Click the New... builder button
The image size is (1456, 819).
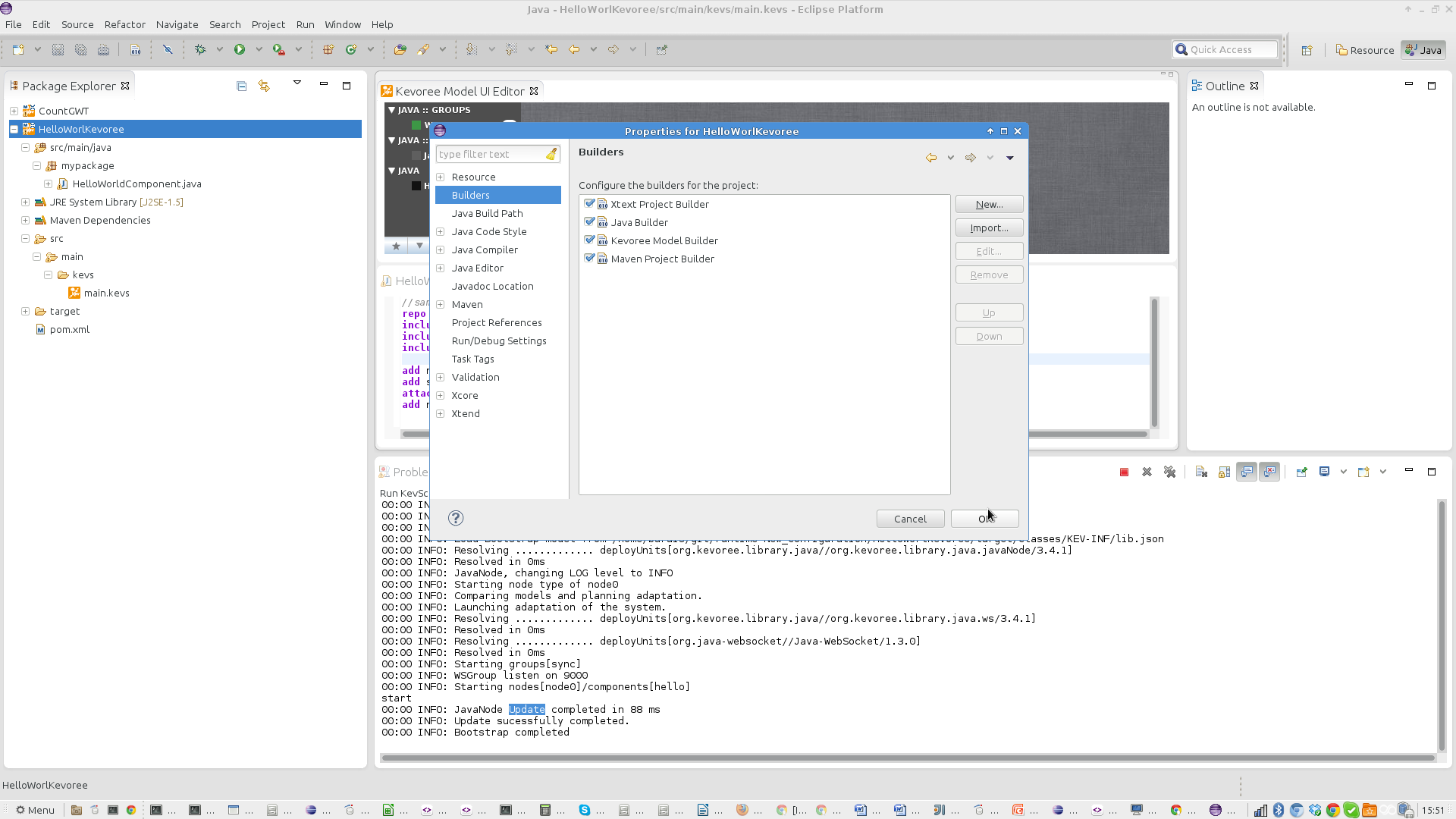tap(989, 204)
